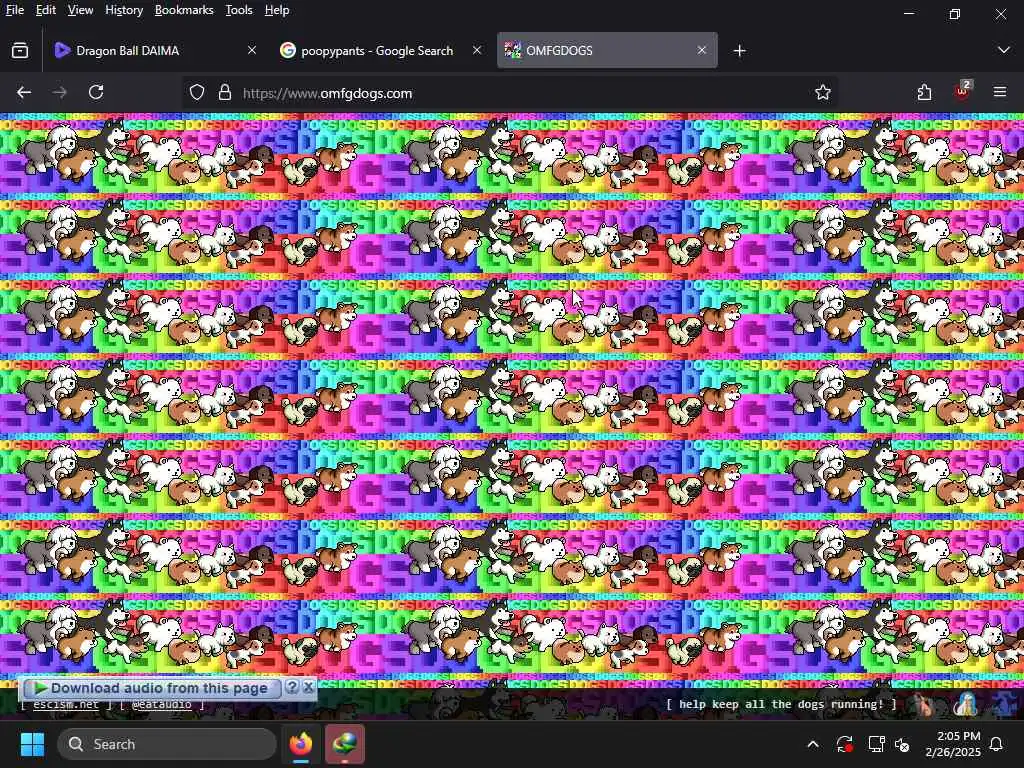Dismiss the download audio bar

(x=308, y=687)
